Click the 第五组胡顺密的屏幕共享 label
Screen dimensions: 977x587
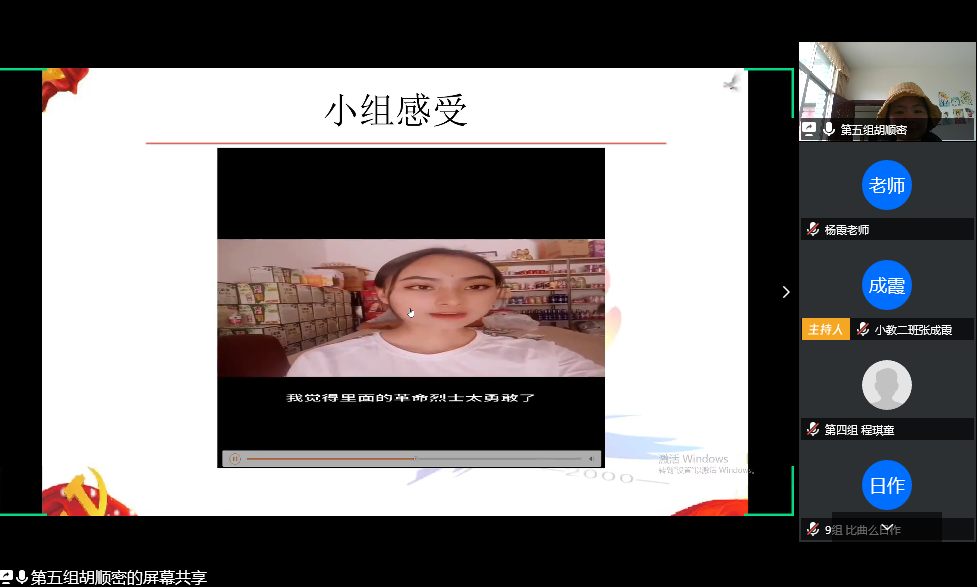click(x=119, y=577)
